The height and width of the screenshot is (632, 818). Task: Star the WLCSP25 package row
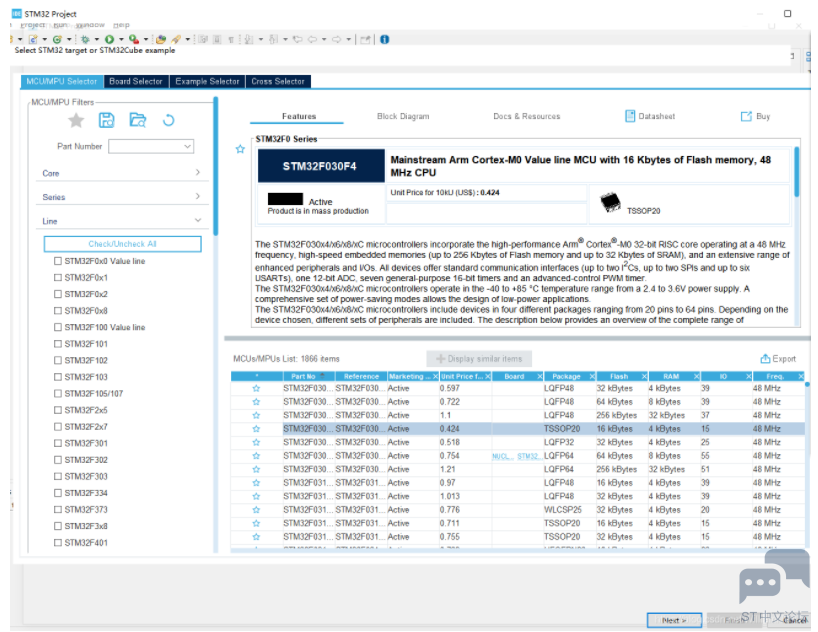click(256, 510)
